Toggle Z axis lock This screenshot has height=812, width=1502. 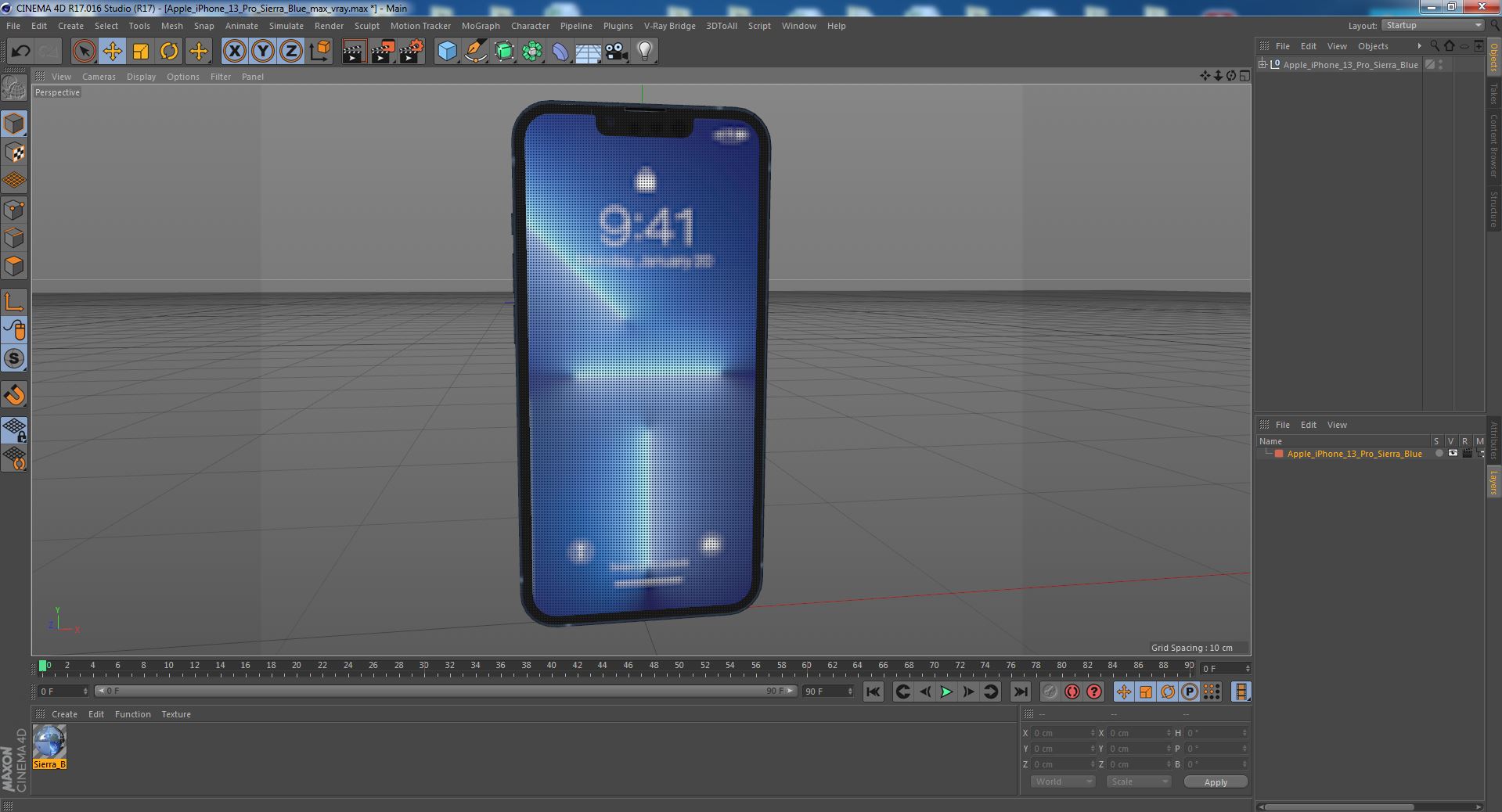click(291, 52)
